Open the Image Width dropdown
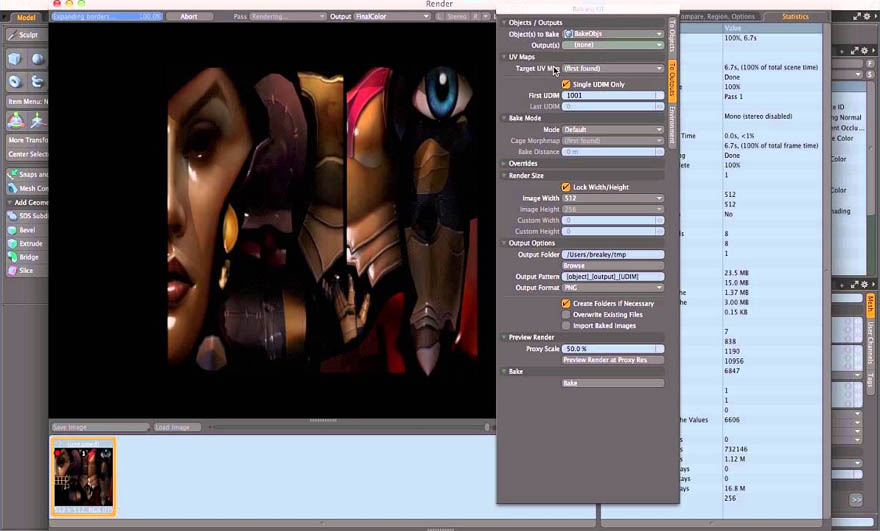Image resolution: width=880 pixels, height=531 pixels. pos(613,198)
